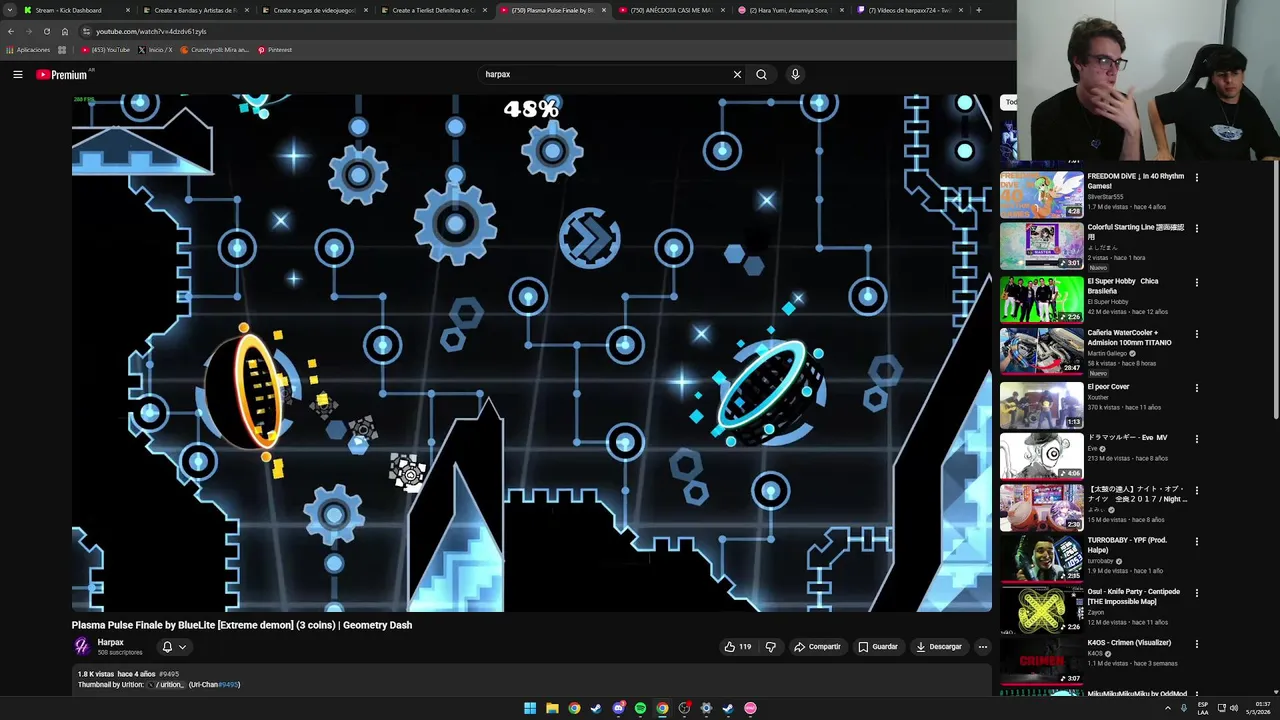The image size is (1280, 720).
Task: Save video with Guardar button
Action: (x=878, y=647)
